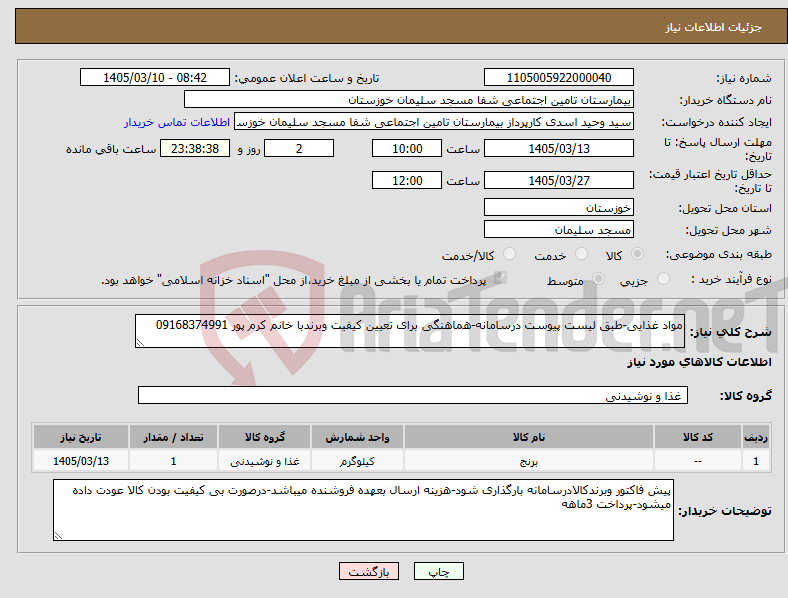This screenshot has width=788, height=598.
Task: Click the واحد شمارش column header
Action: click(357, 437)
